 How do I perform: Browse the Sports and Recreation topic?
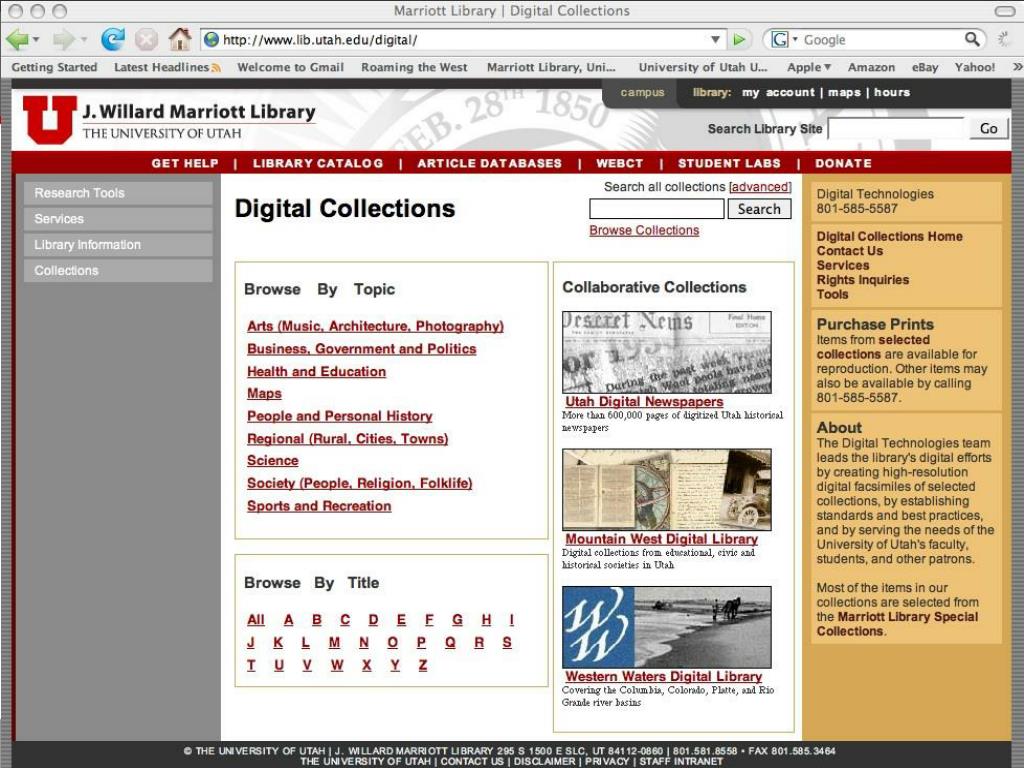(x=319, y=506)
